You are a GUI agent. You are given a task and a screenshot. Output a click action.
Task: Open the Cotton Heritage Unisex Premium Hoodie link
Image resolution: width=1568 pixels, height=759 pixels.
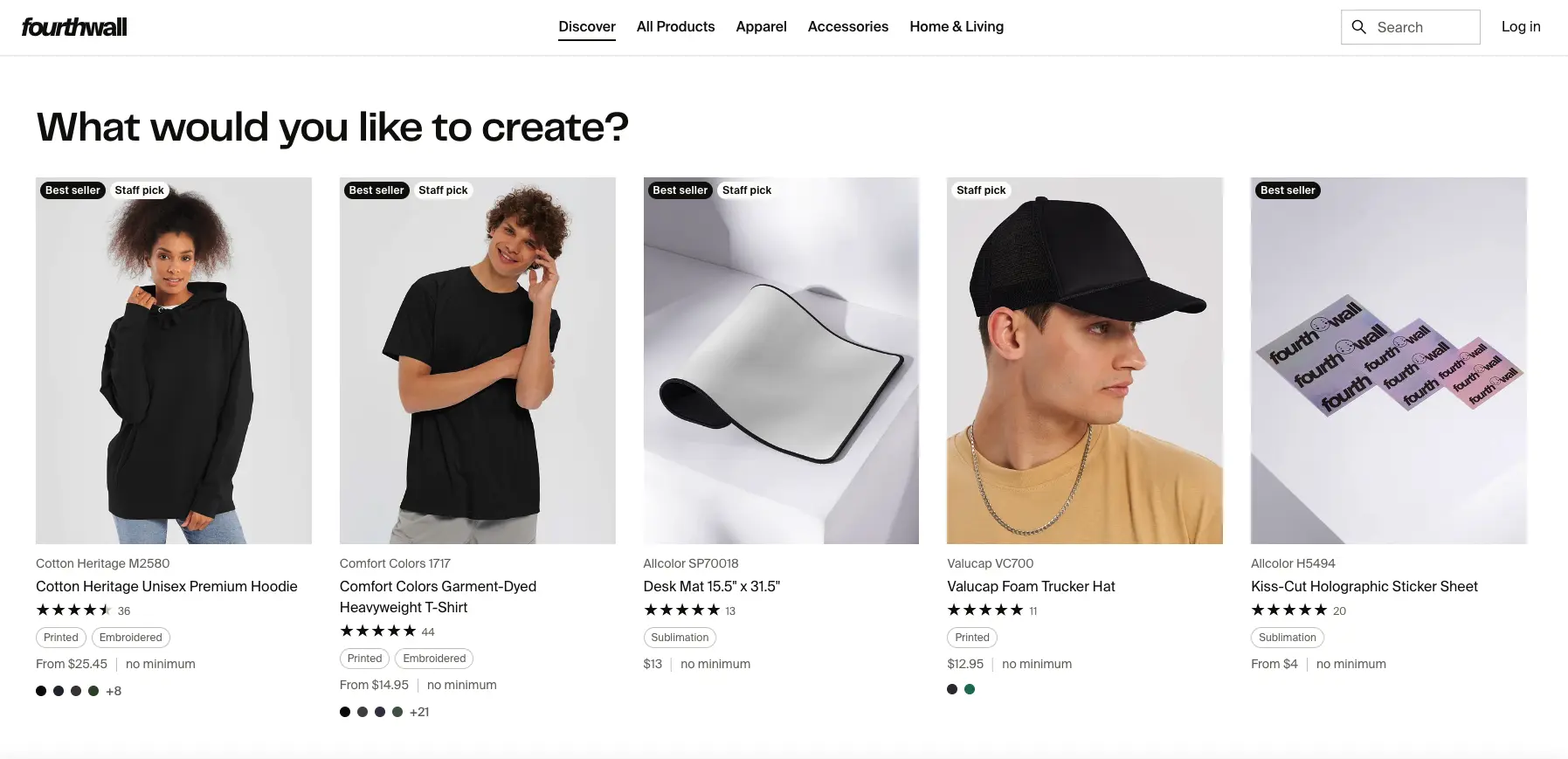point(167,587)
